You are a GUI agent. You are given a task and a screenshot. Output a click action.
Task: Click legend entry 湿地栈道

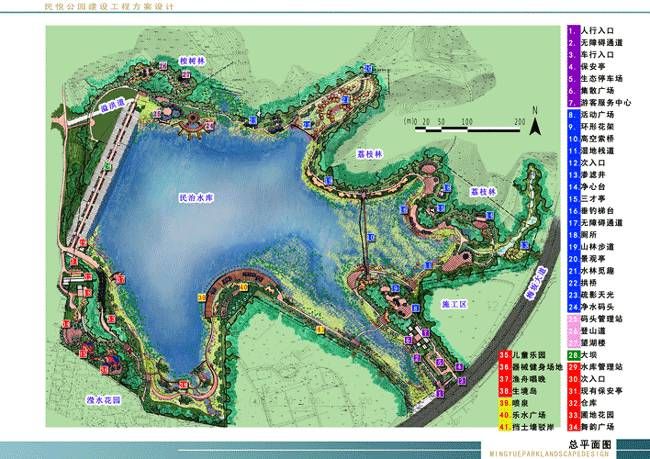click(x=592, y=151)
